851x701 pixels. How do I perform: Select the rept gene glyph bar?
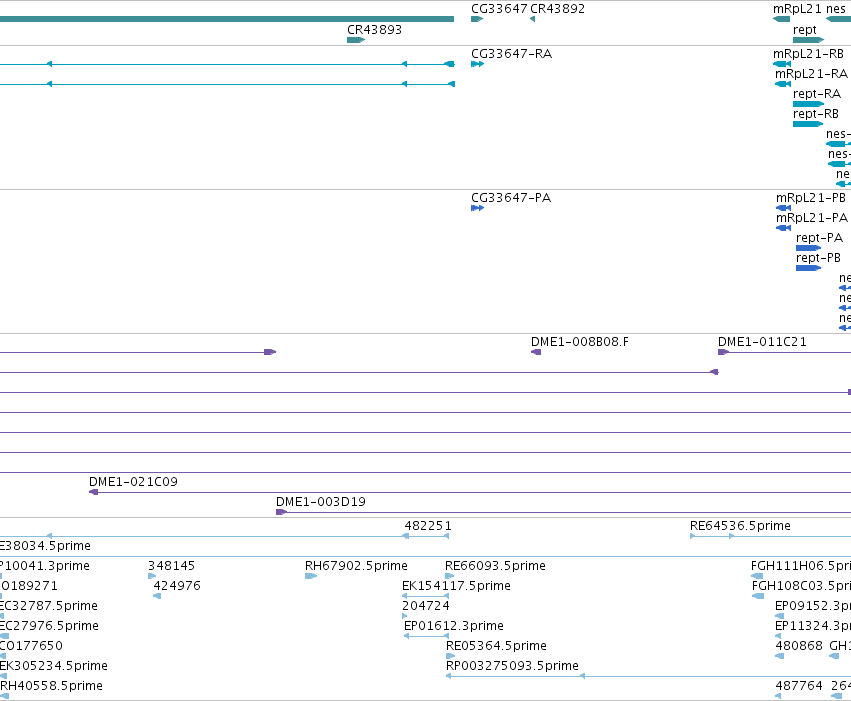[808, 40]
